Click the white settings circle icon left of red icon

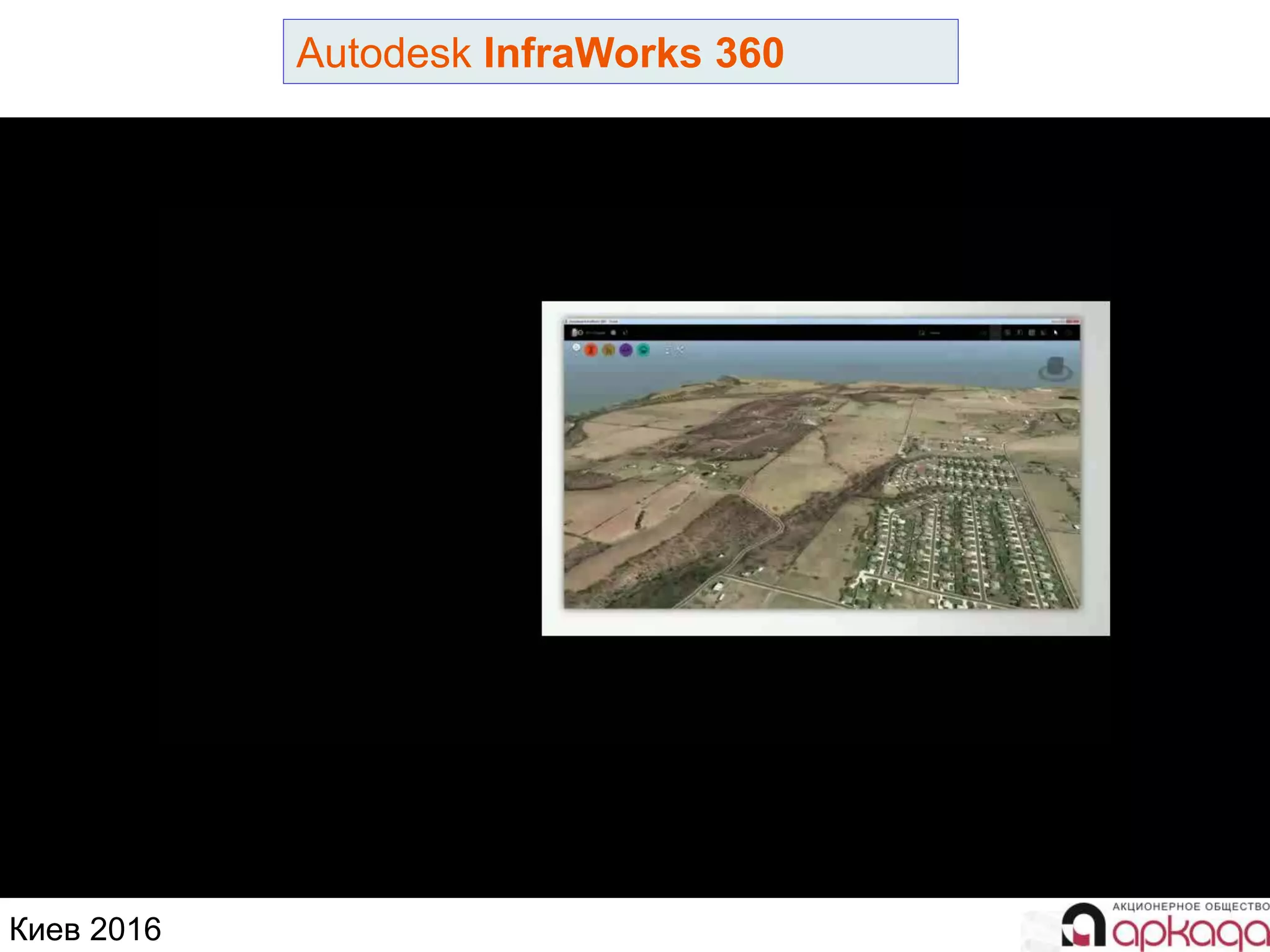point(576,348)
